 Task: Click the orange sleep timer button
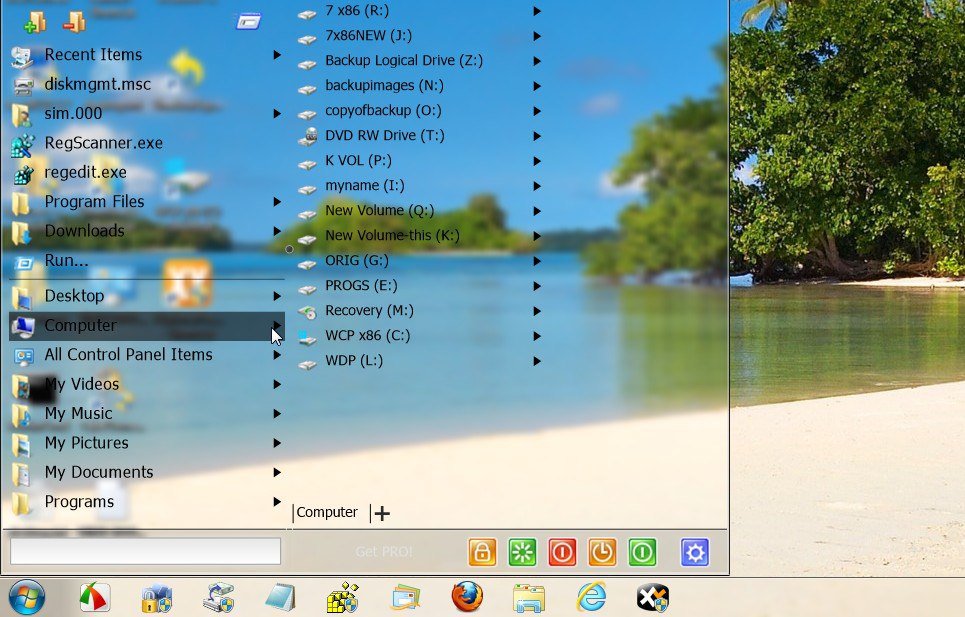click(x=602, y=552)
